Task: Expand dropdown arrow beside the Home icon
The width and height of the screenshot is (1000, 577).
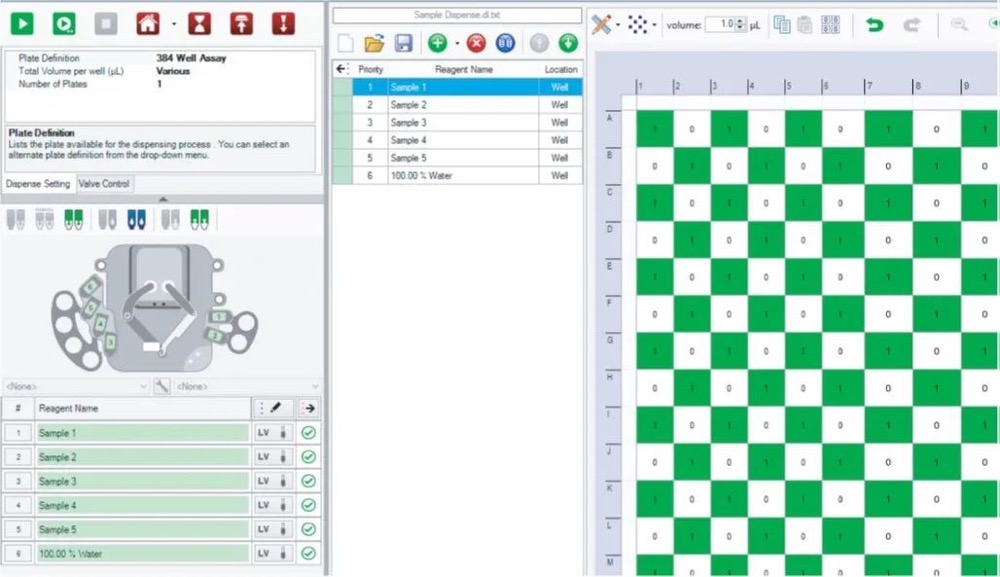Action: [x=173, y=23]
